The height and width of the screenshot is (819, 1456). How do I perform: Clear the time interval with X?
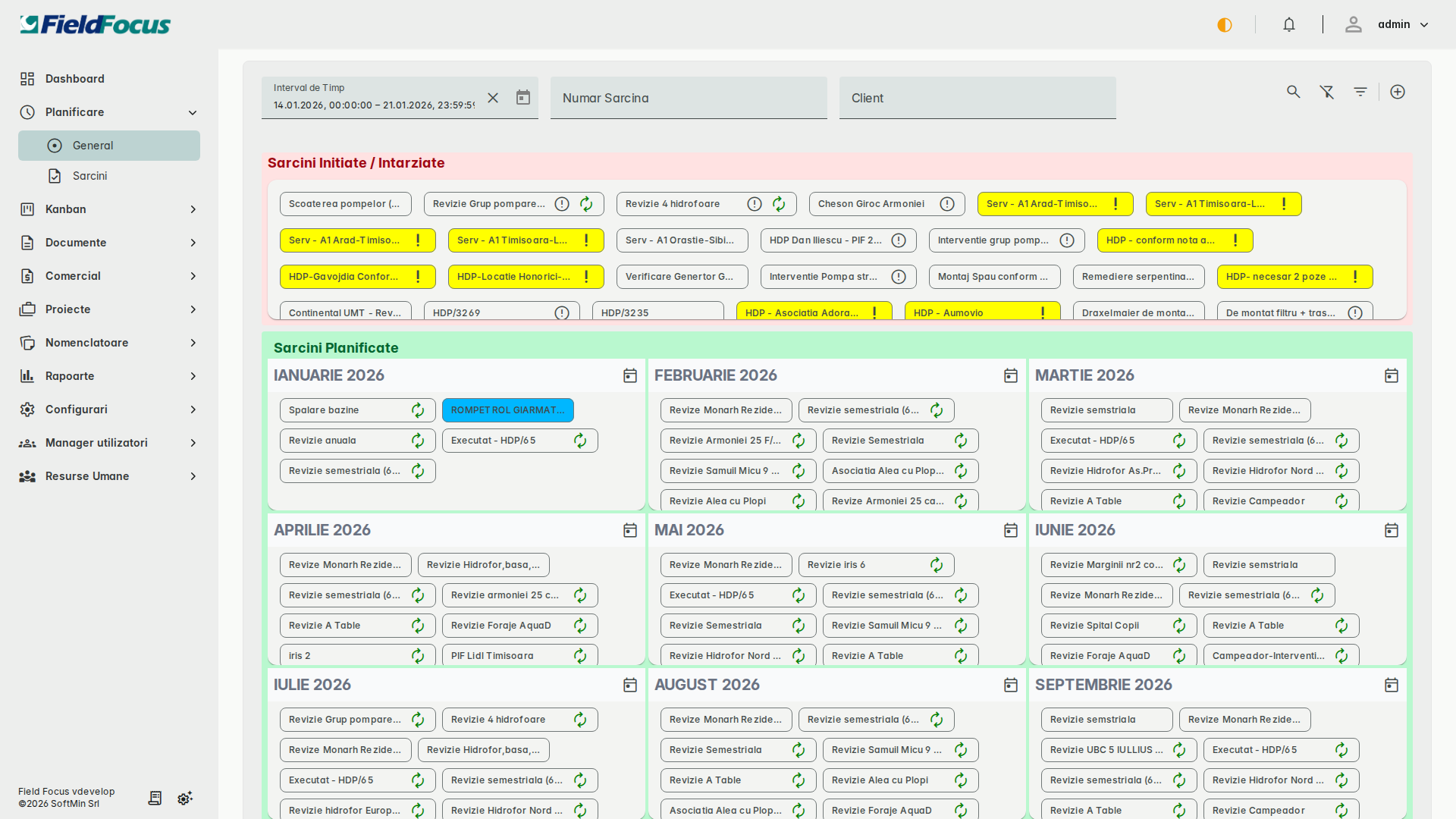pos(493,98)
